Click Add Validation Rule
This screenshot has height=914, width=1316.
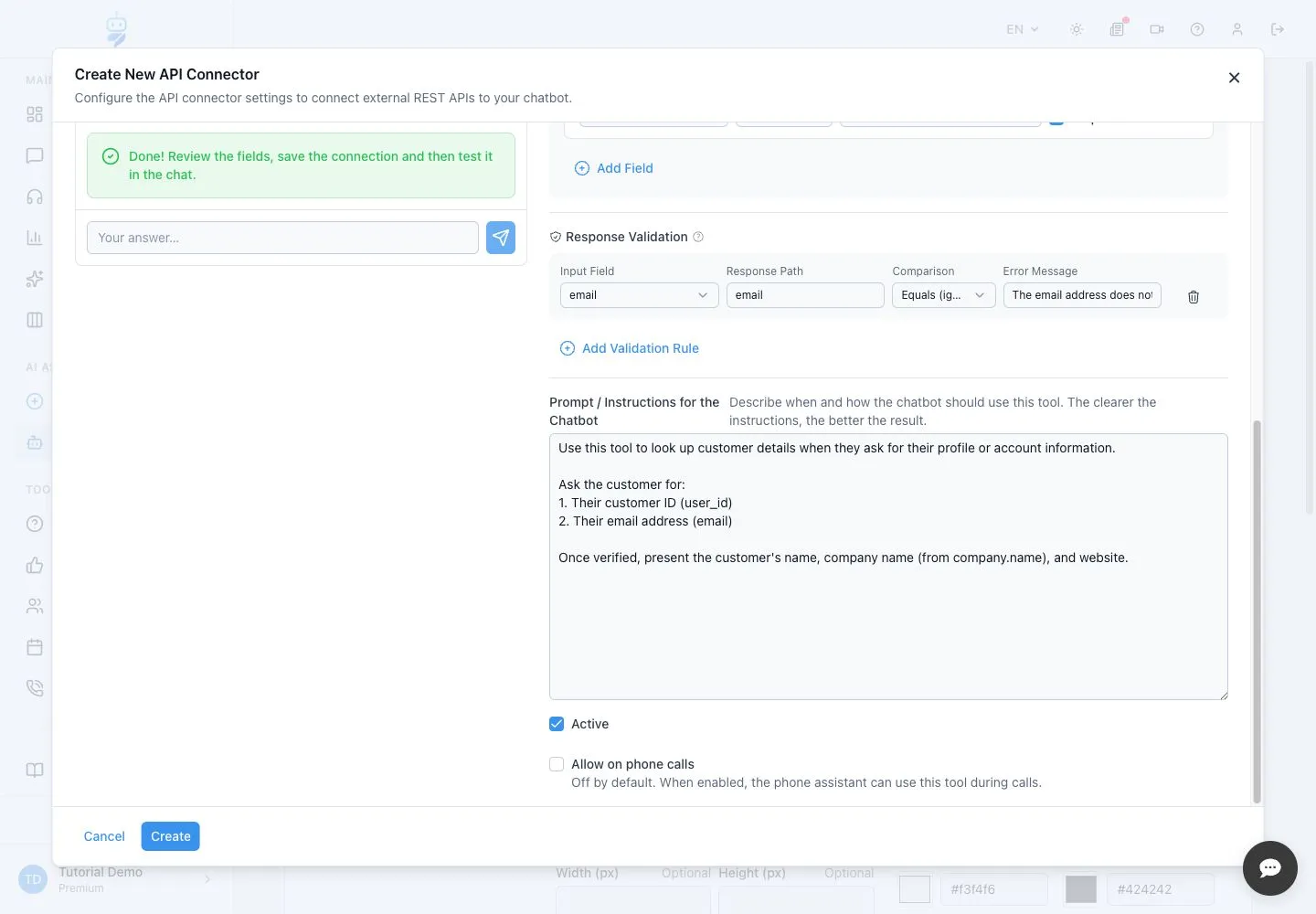coord(629,348)
